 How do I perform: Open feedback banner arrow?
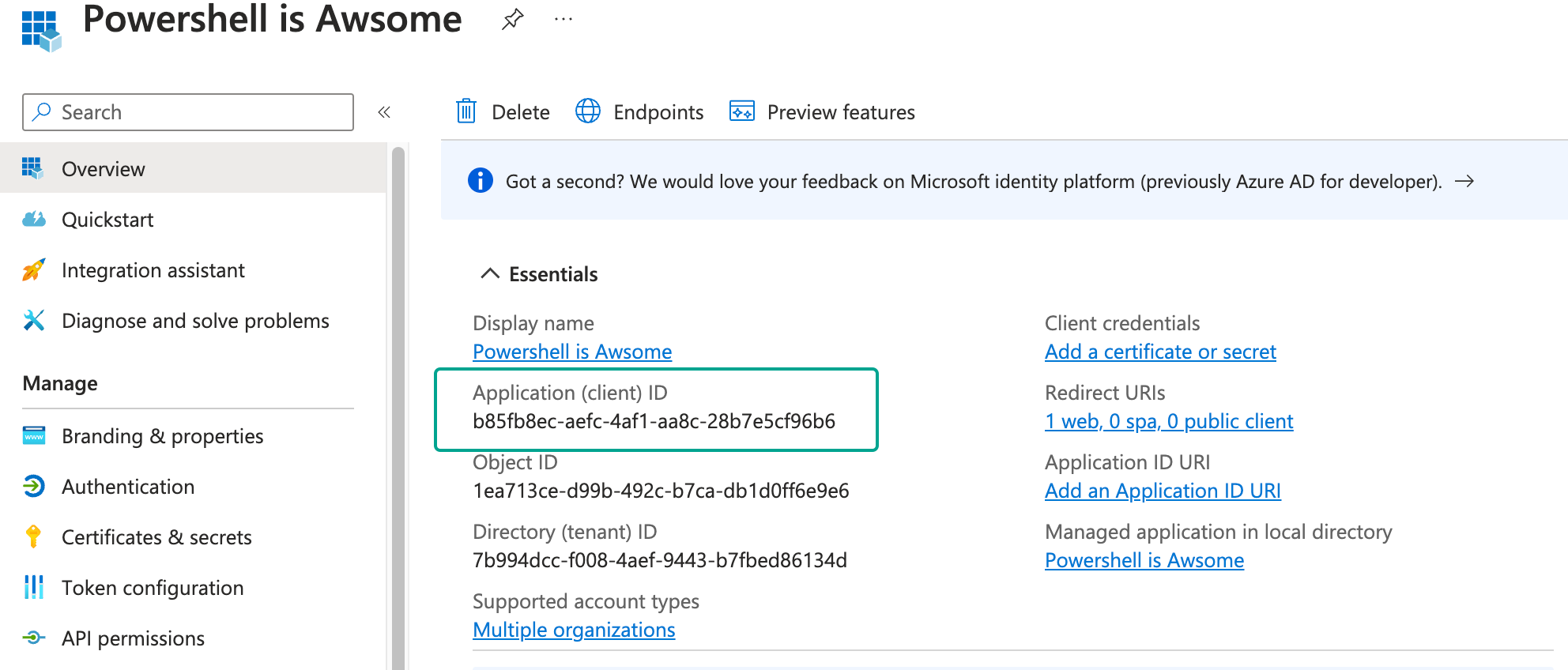1464,181
